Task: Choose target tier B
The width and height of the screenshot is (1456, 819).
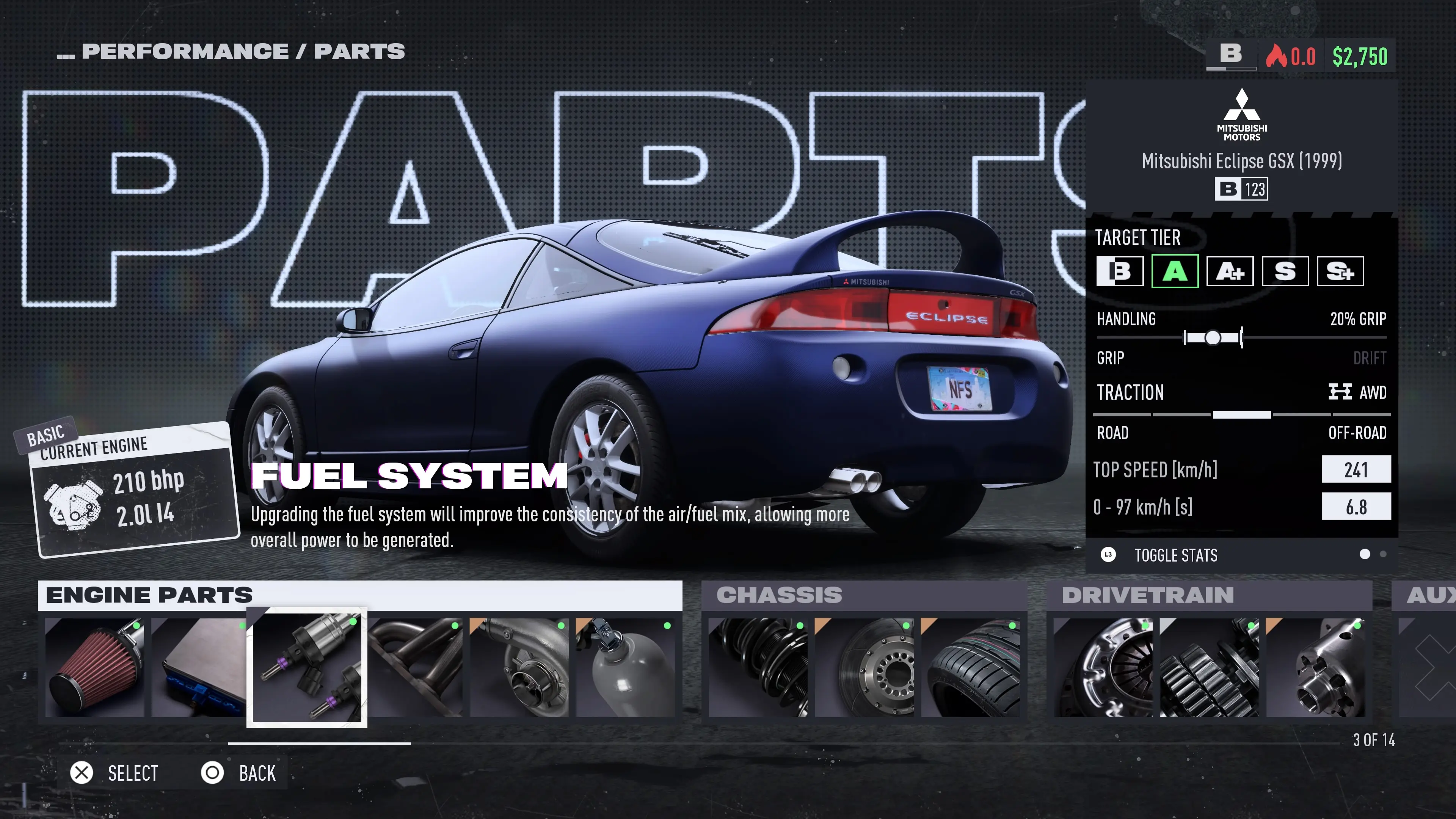Action: 1120,271
